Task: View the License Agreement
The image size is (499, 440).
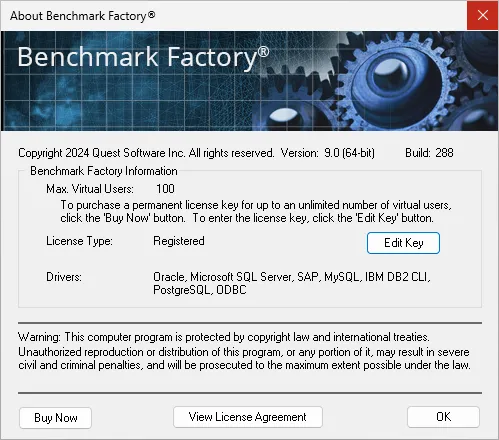Action: click(248, 417)
